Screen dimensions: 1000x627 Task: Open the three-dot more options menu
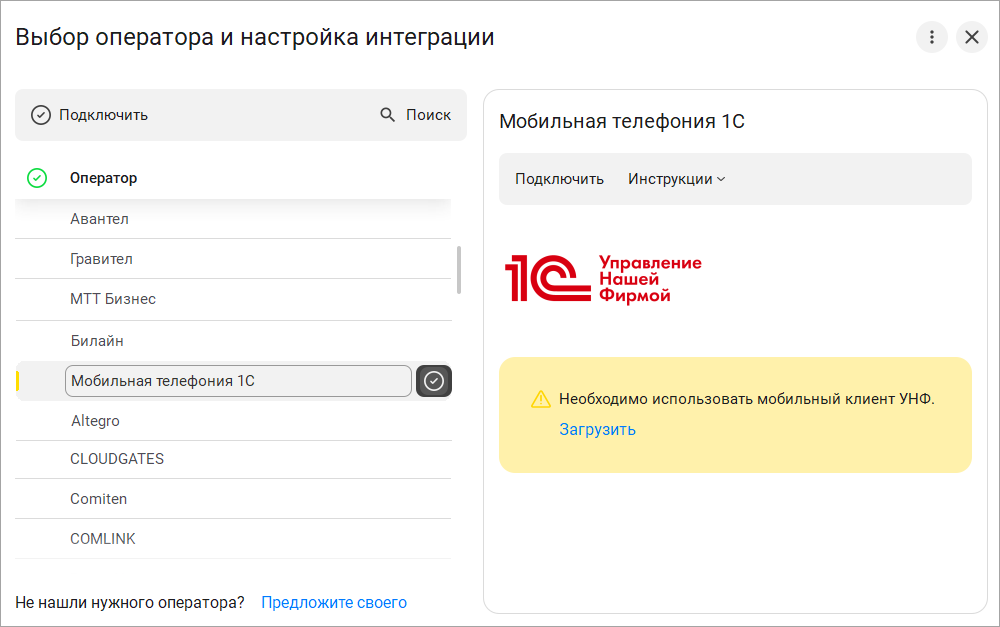coord(931,37)
